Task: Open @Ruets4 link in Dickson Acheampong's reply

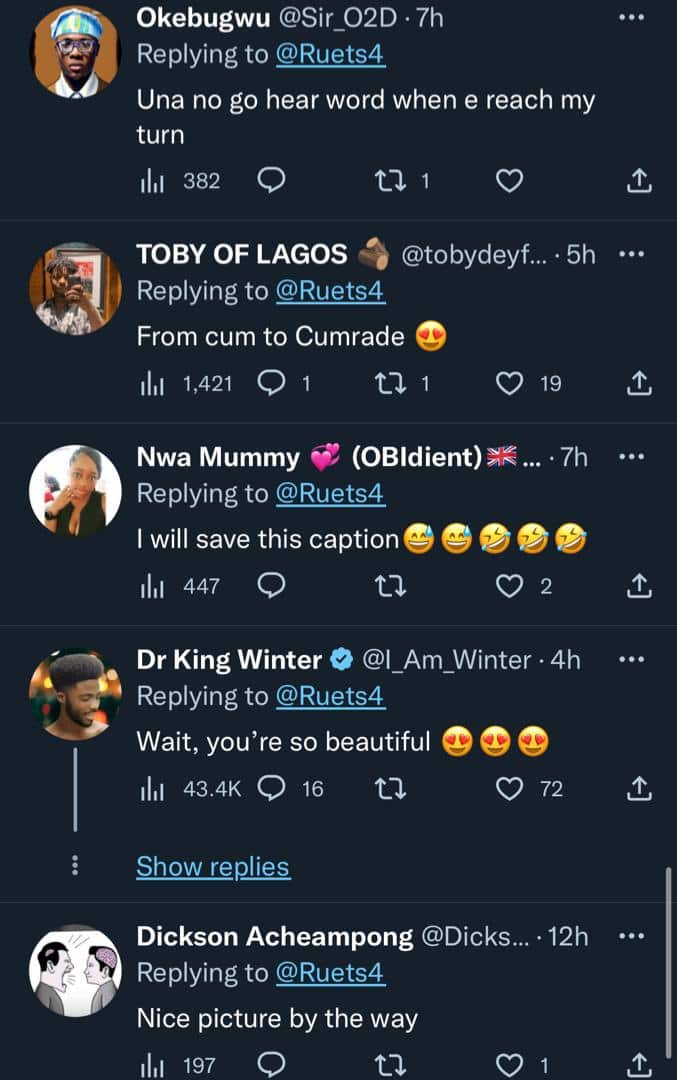Action: coord(331,972)
